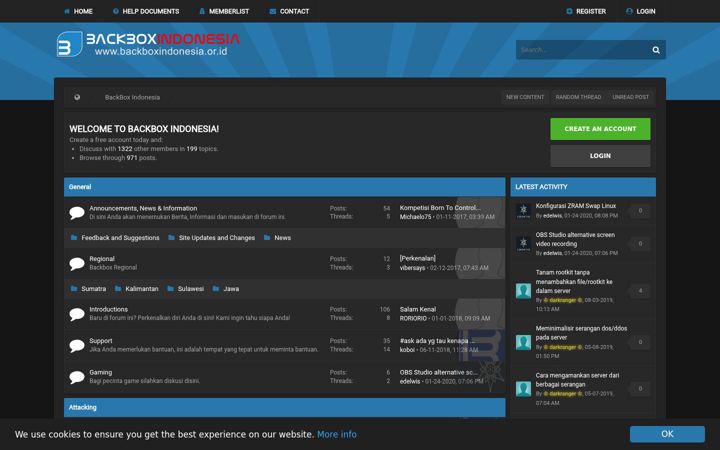
Task: Open vibersays user profile link
Action: click(412, 268)
